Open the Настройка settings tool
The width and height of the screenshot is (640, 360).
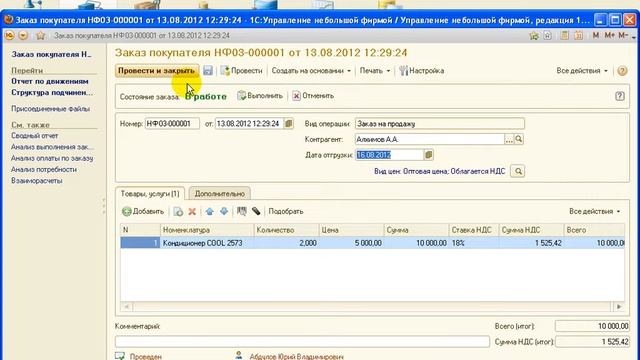[x=422, y=71]
